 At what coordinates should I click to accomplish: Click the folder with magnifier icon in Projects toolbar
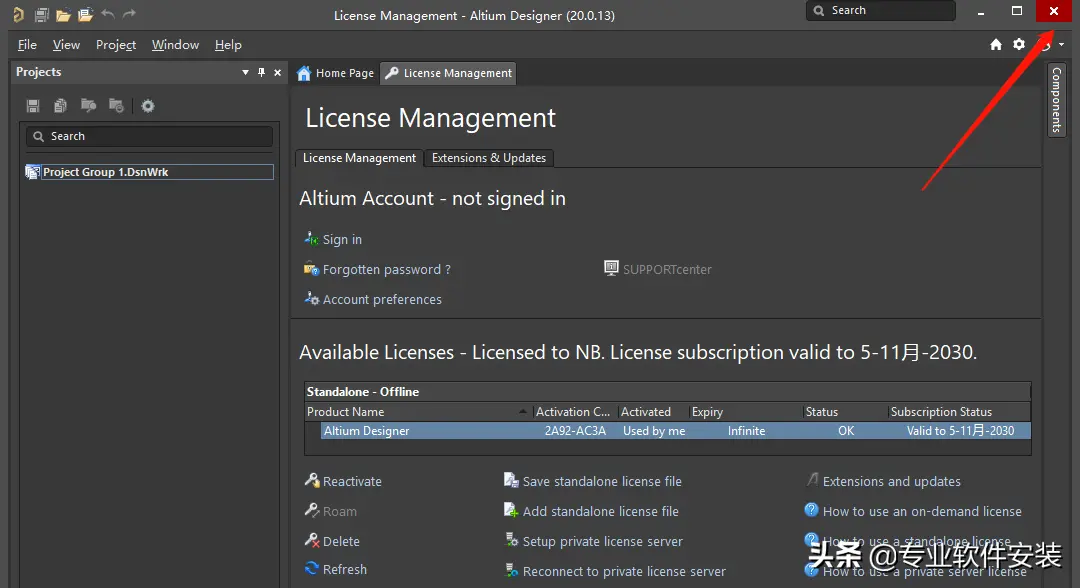pyautogui.click(x=88, y=105)
